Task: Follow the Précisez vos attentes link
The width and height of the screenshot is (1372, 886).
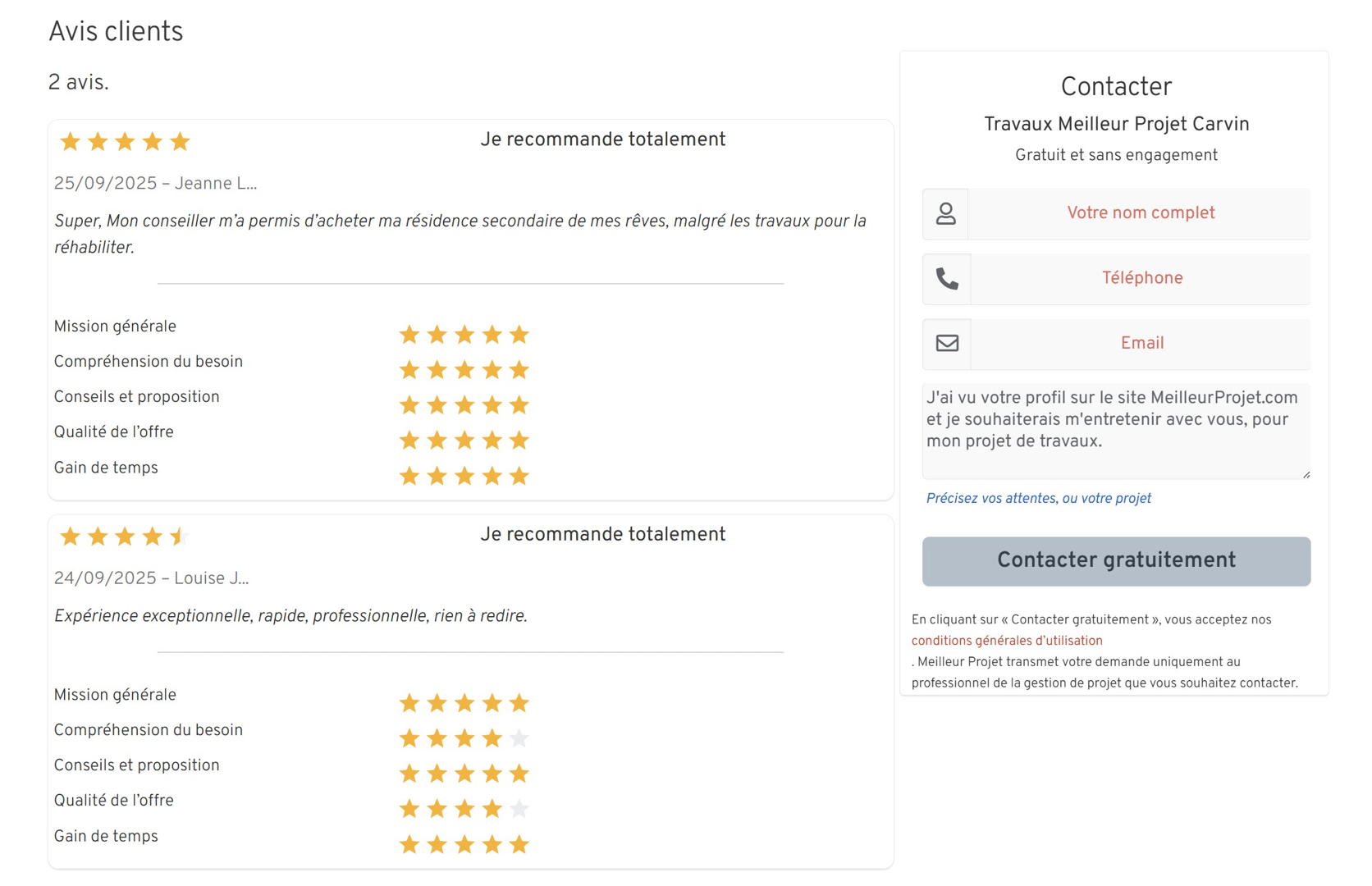Action: (1038, 498)
